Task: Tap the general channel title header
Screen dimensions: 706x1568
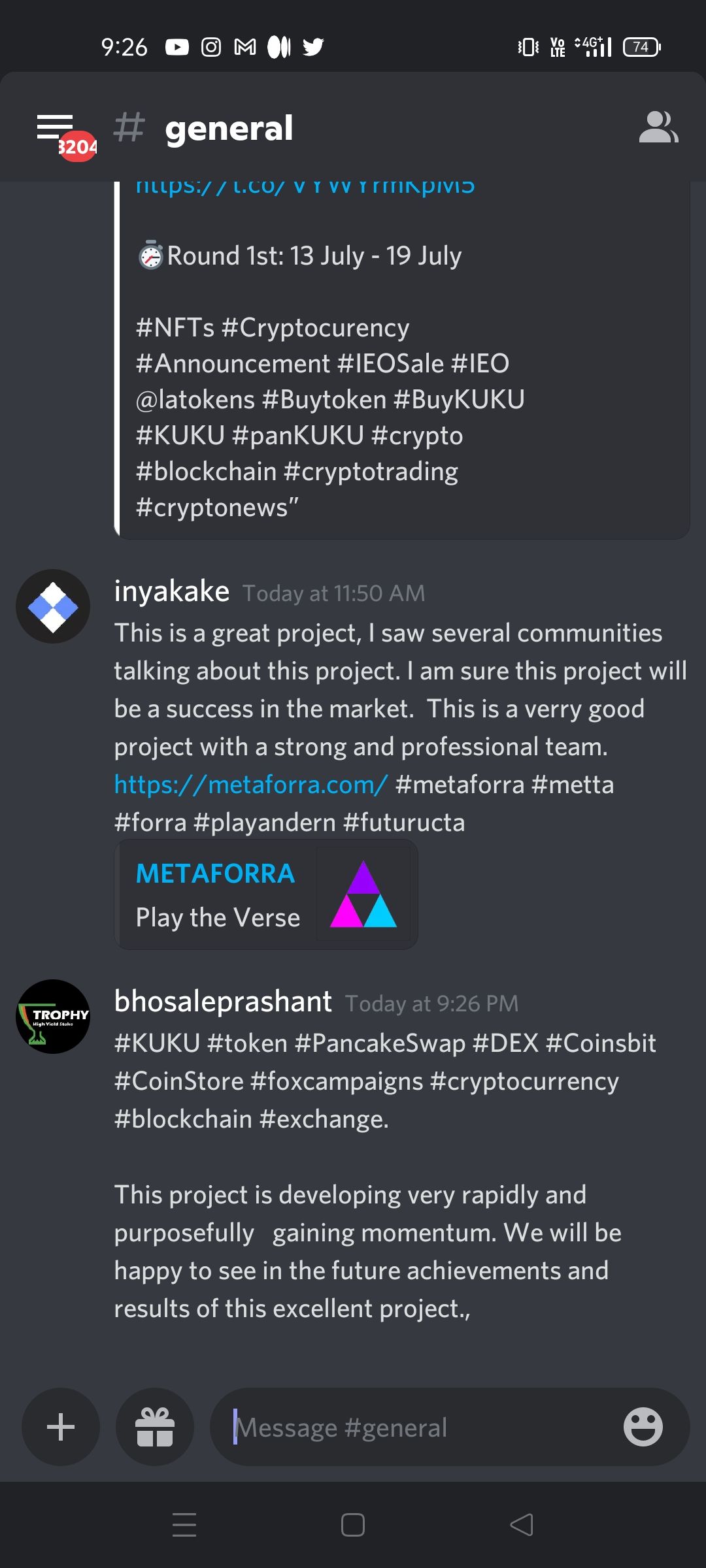Action: point(229,128)
